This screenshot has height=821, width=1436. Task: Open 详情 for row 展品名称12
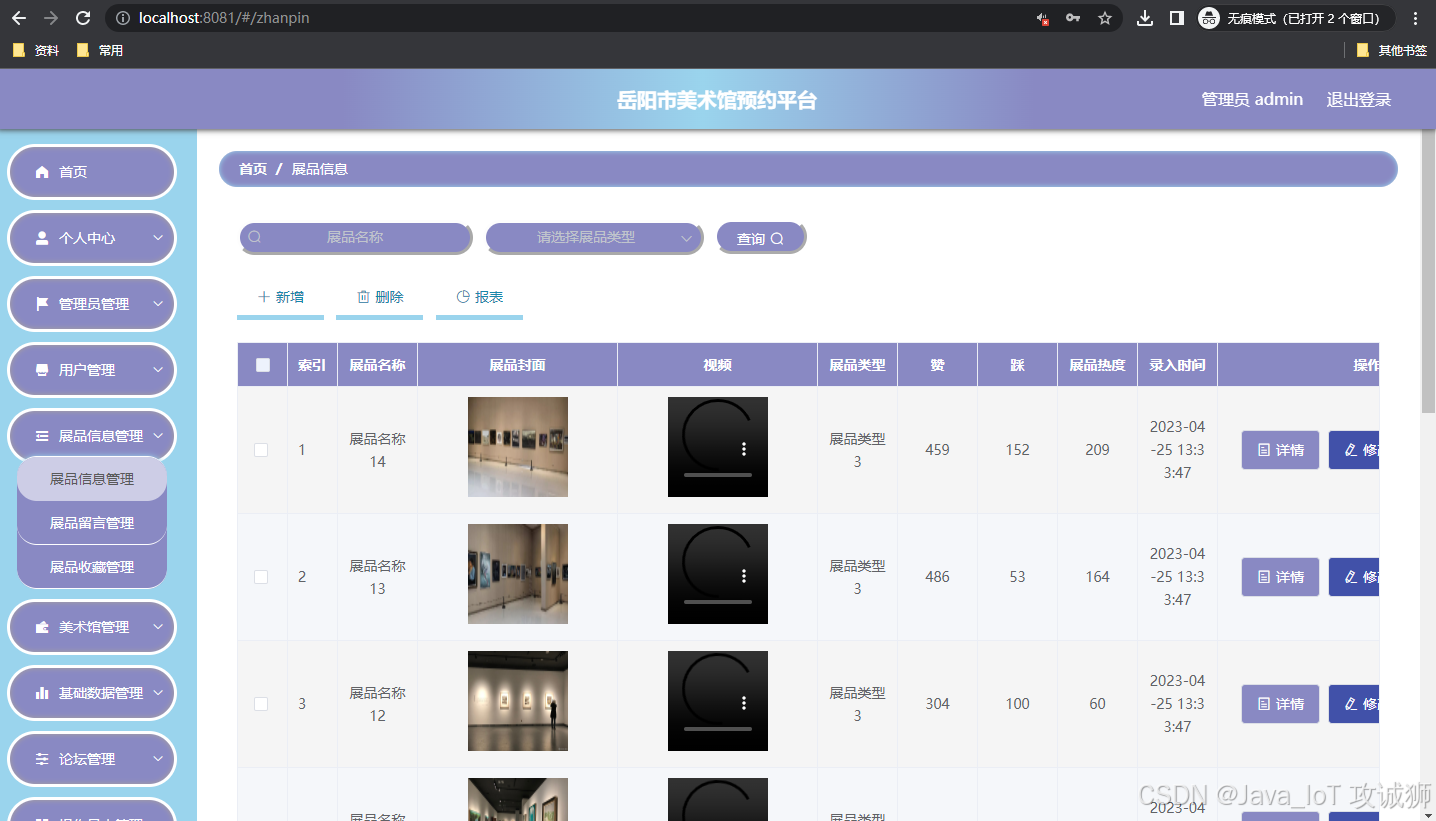[x=1280, y=704]
